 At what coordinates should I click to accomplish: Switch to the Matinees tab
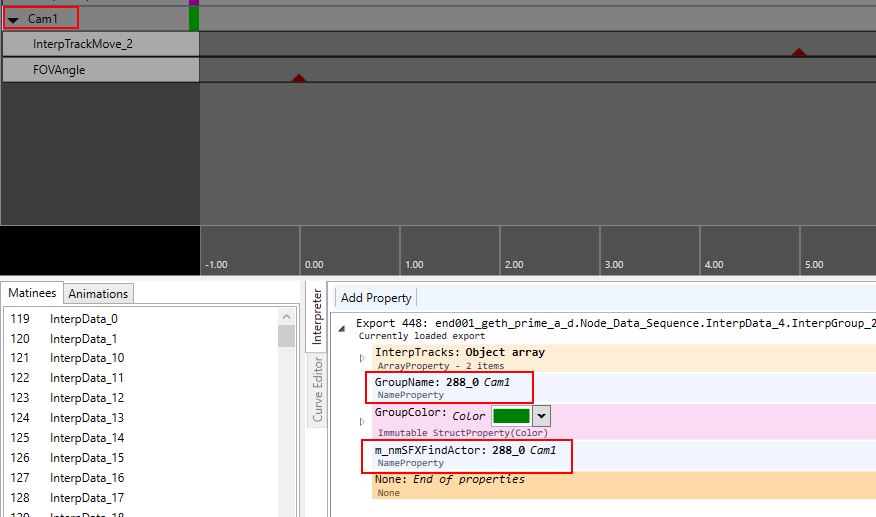[x=32, y=293]
